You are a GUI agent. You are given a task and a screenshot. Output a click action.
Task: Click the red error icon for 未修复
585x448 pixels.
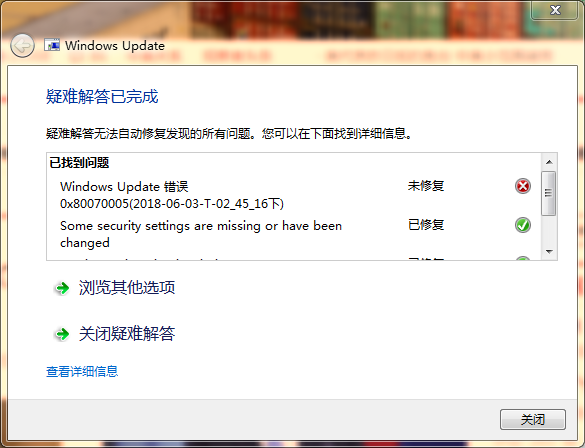pos(523,186)
